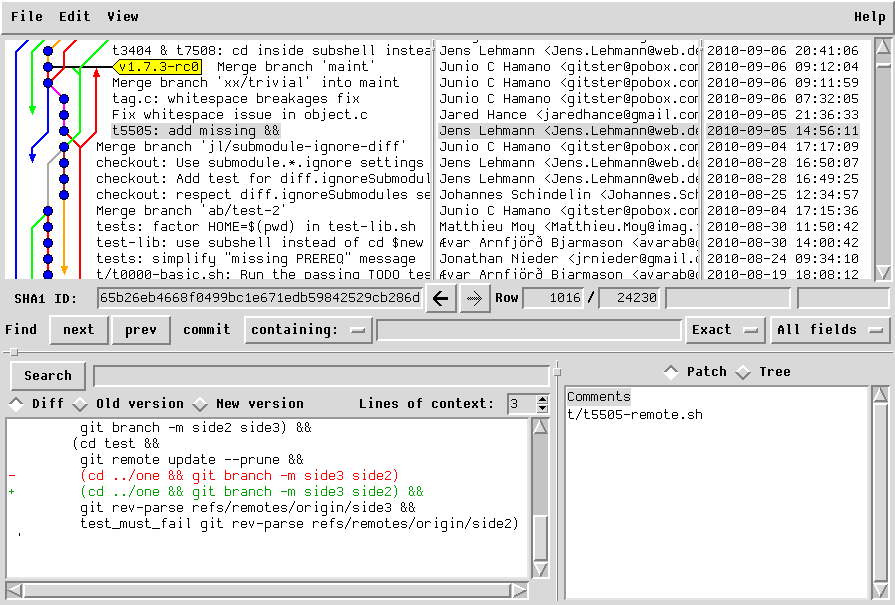Screen dimensions: 895x605
Task: Select commit 'Merge branch 'ab/test-2''
Action: click(x=191, y=211)
